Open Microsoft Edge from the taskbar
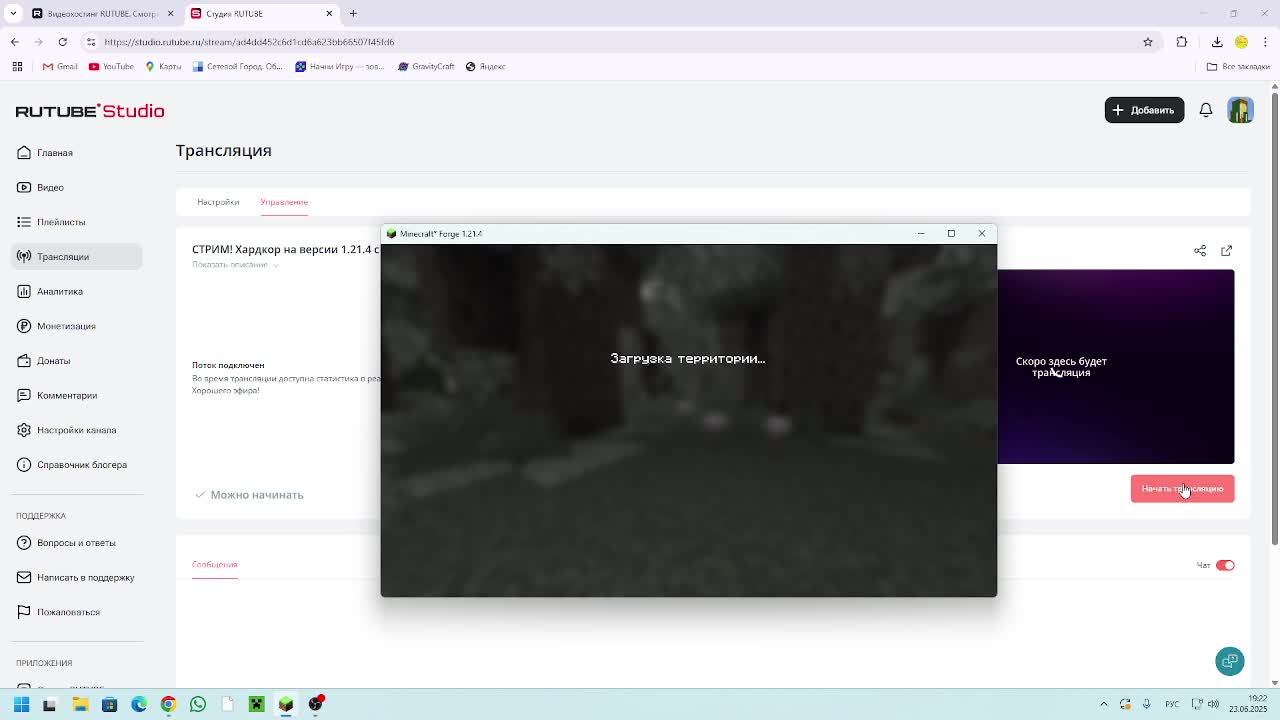Image resolution: width=1280 pixels, height=720 pixels. [139, 704]
